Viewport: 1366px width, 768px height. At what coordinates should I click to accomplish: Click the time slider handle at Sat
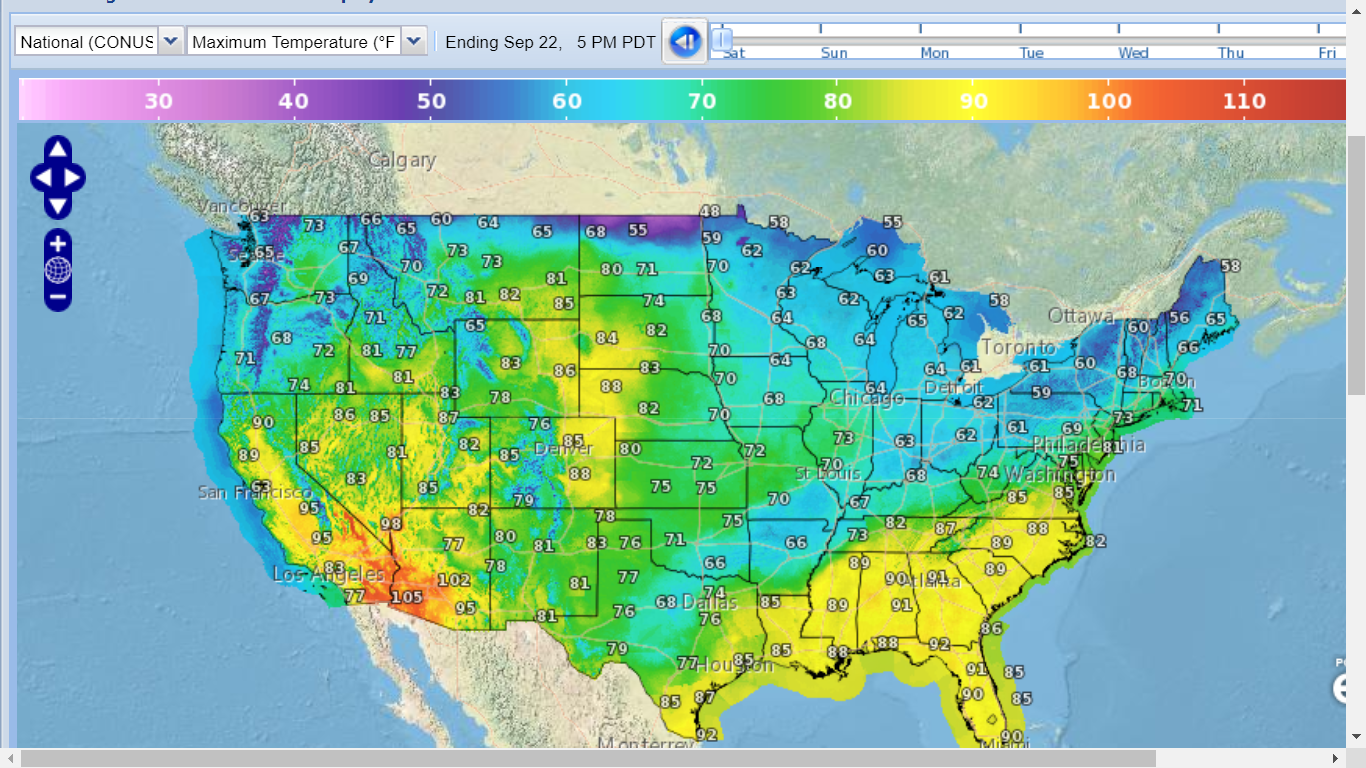click(x=721, y=40)
